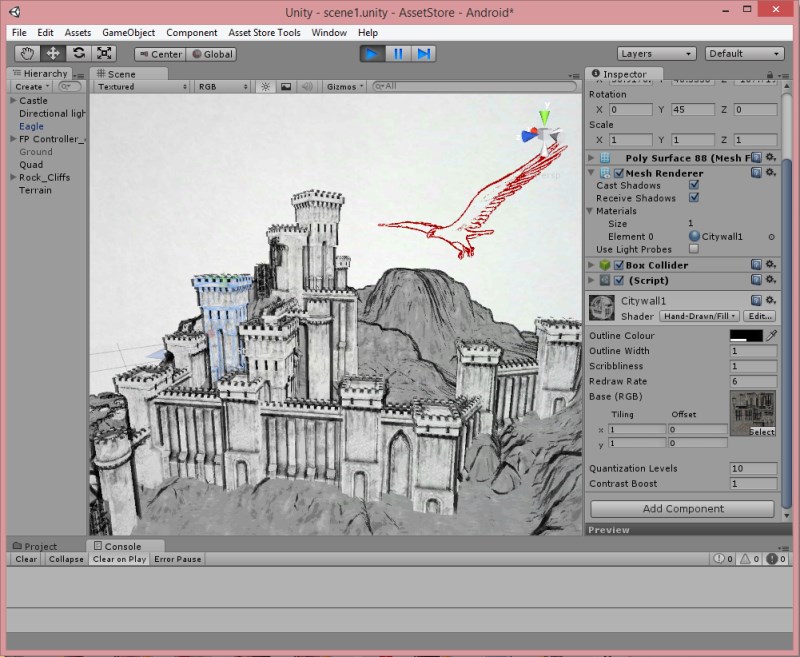Toggle scene lighting sun icon
Screen dimensions: 800x657
click(265, 87)
